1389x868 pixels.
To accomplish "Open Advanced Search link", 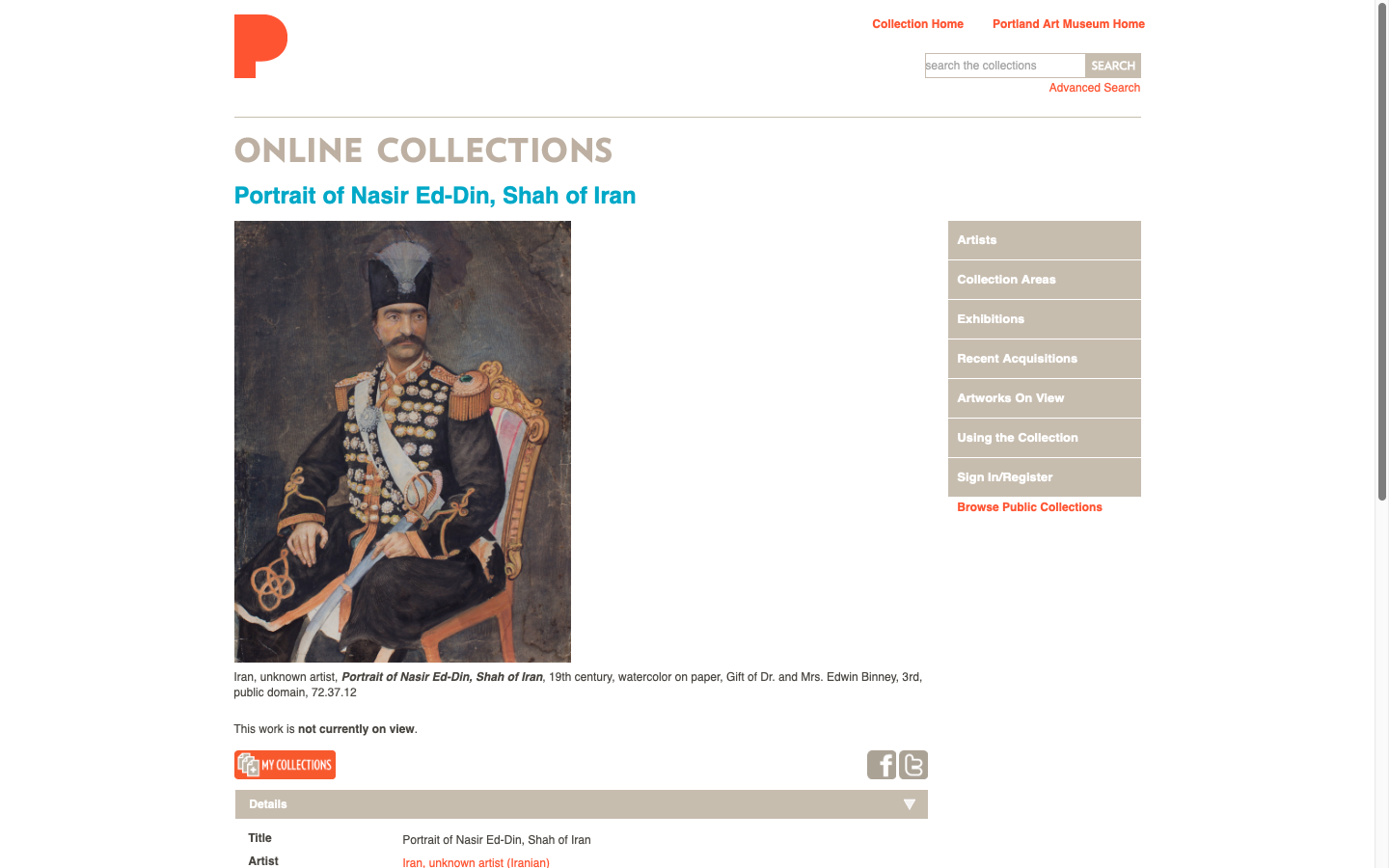I will (1095, 88).
